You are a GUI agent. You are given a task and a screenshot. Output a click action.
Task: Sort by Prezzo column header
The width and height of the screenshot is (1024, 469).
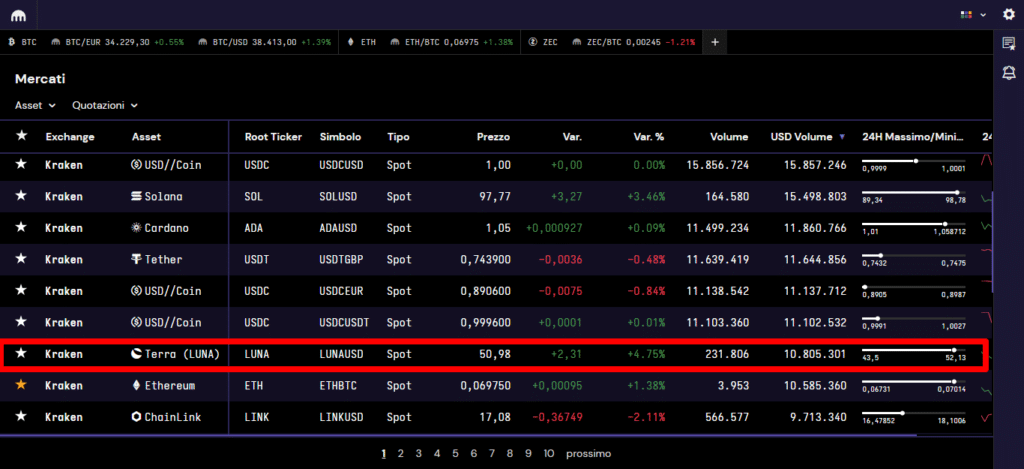point(493,137)
